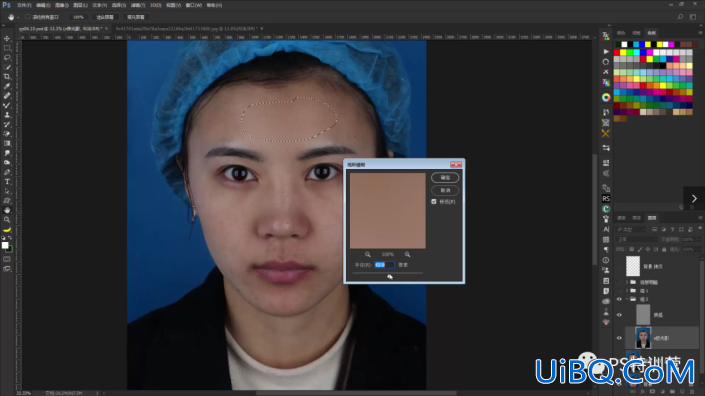The width and height of the screenshot is (705, 396).
Task: Select the Move tool
Action: pos(7,38)
